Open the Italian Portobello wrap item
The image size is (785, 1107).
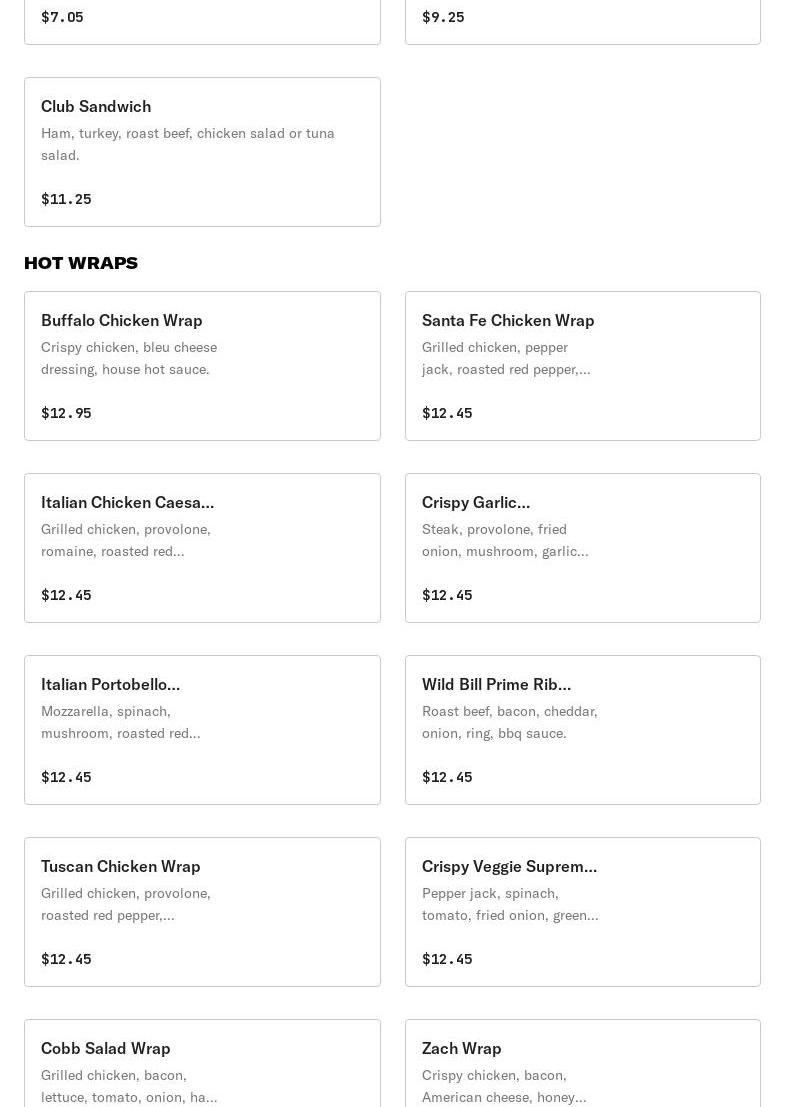pyautogui.click(x=202, y=730)
